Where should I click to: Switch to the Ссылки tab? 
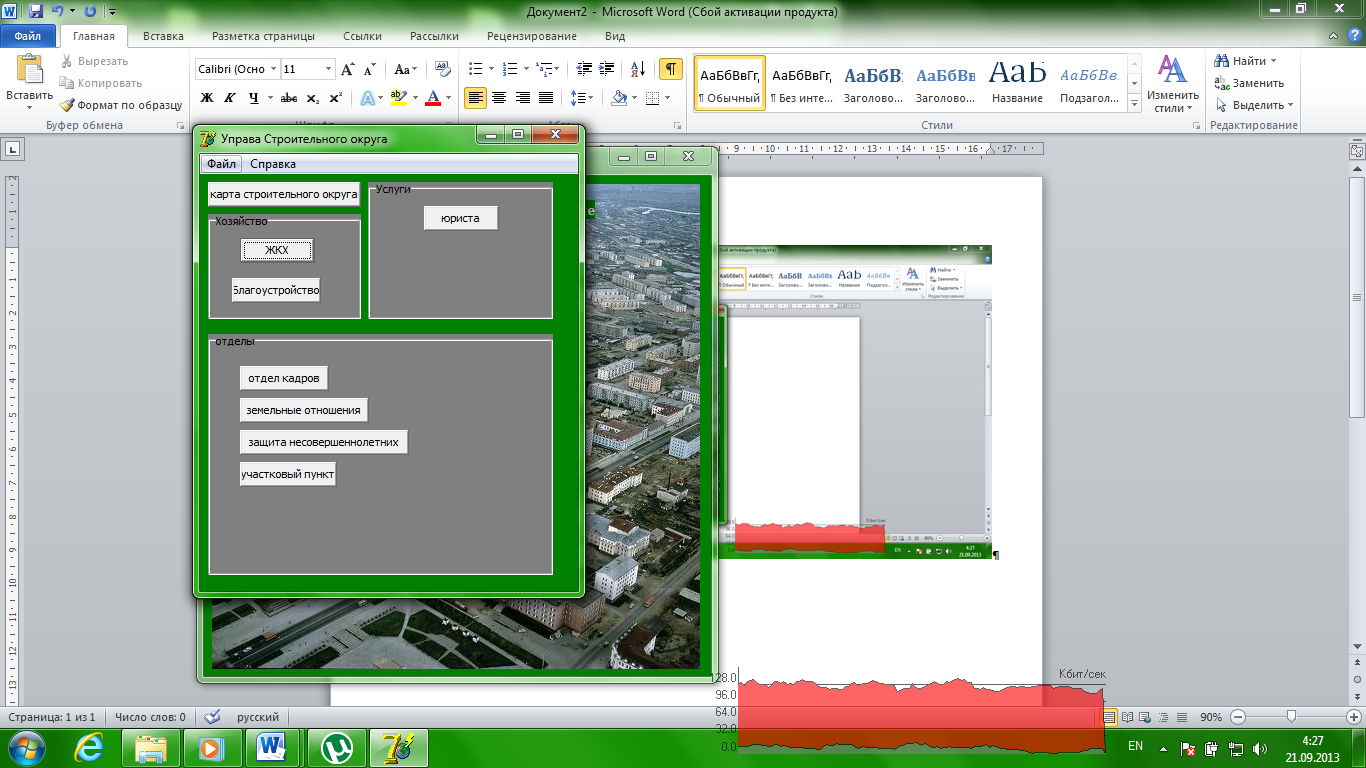(x=362, y=36)
